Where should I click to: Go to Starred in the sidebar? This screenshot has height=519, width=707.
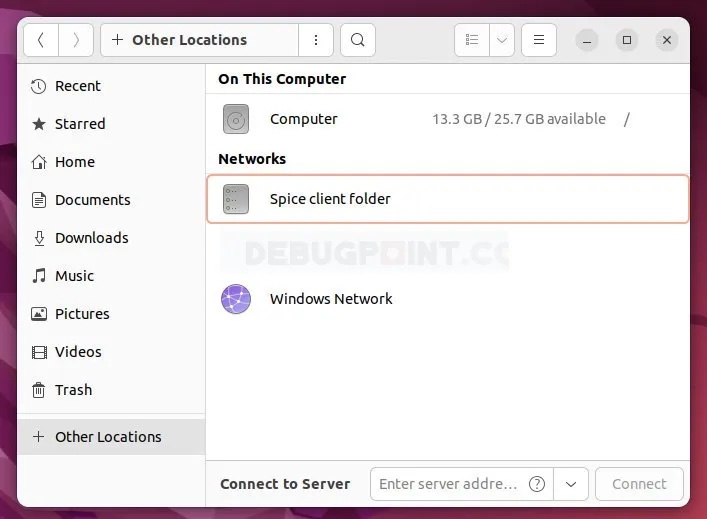pyautogui.click(x=79, y=124)
